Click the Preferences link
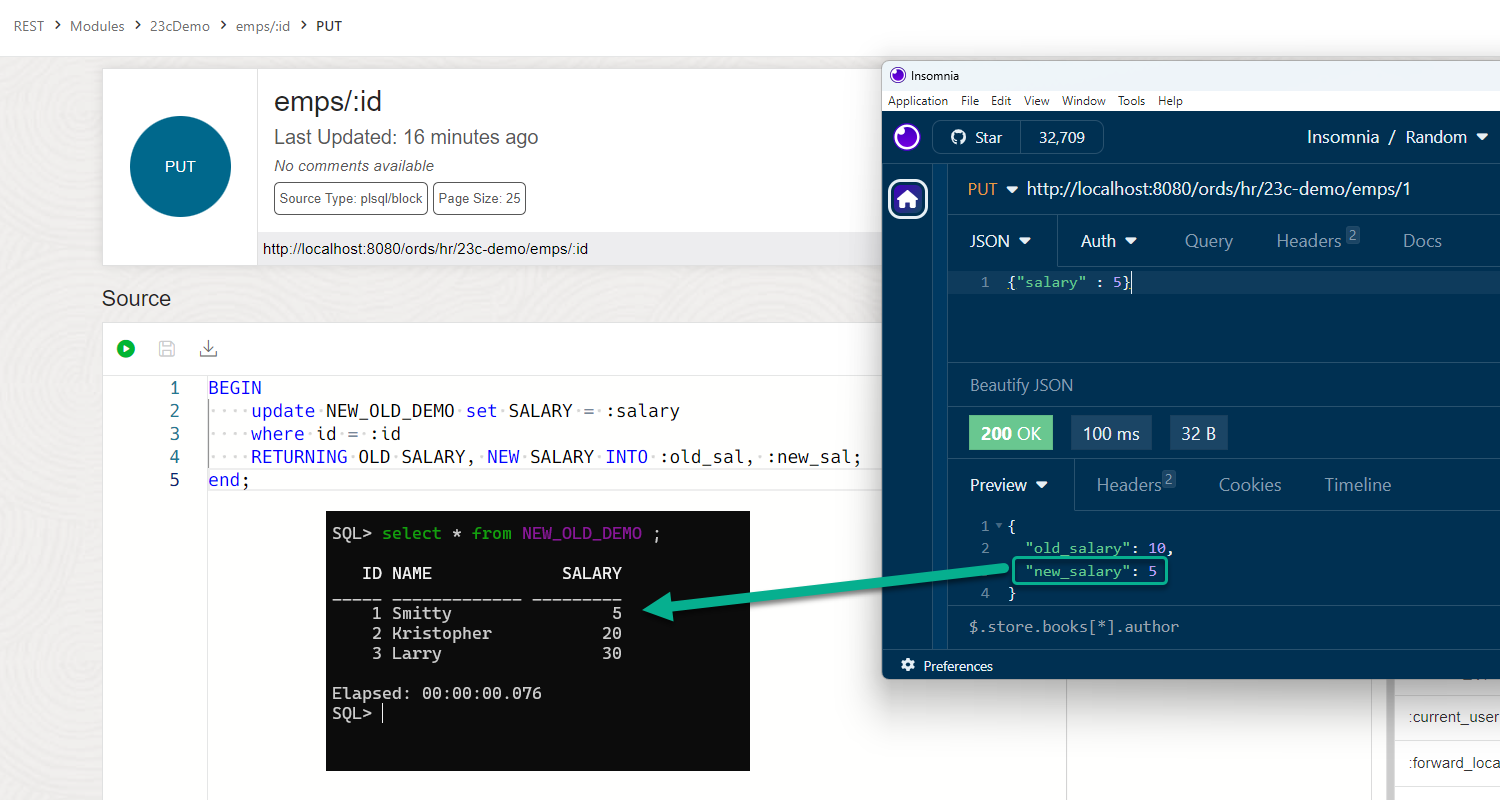This screenshot has width=1500, height=800. pos(958,666)
